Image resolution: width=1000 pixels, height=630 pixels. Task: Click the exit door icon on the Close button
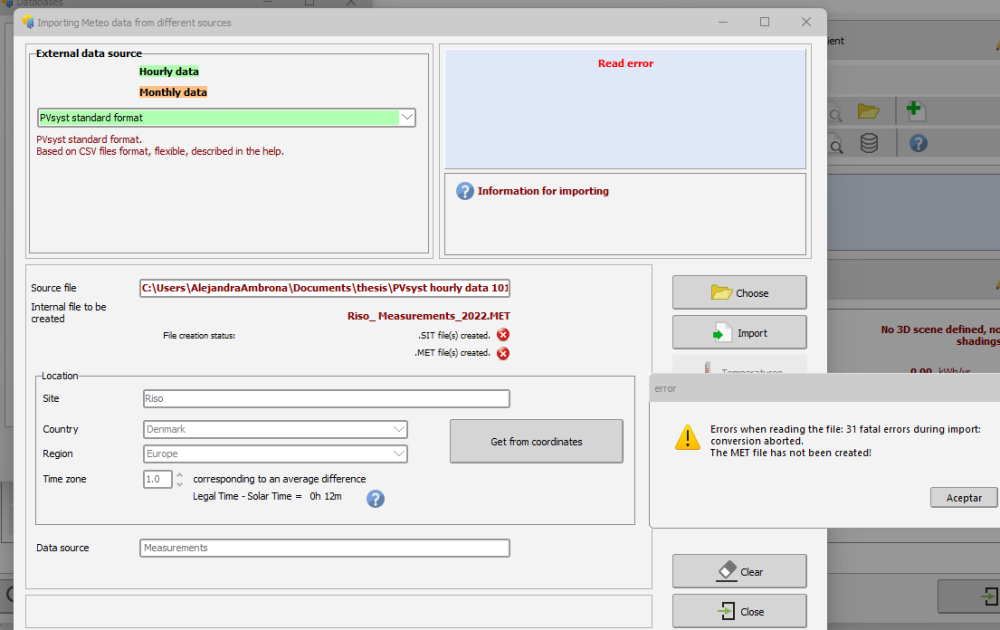click(x=726, y=611)
